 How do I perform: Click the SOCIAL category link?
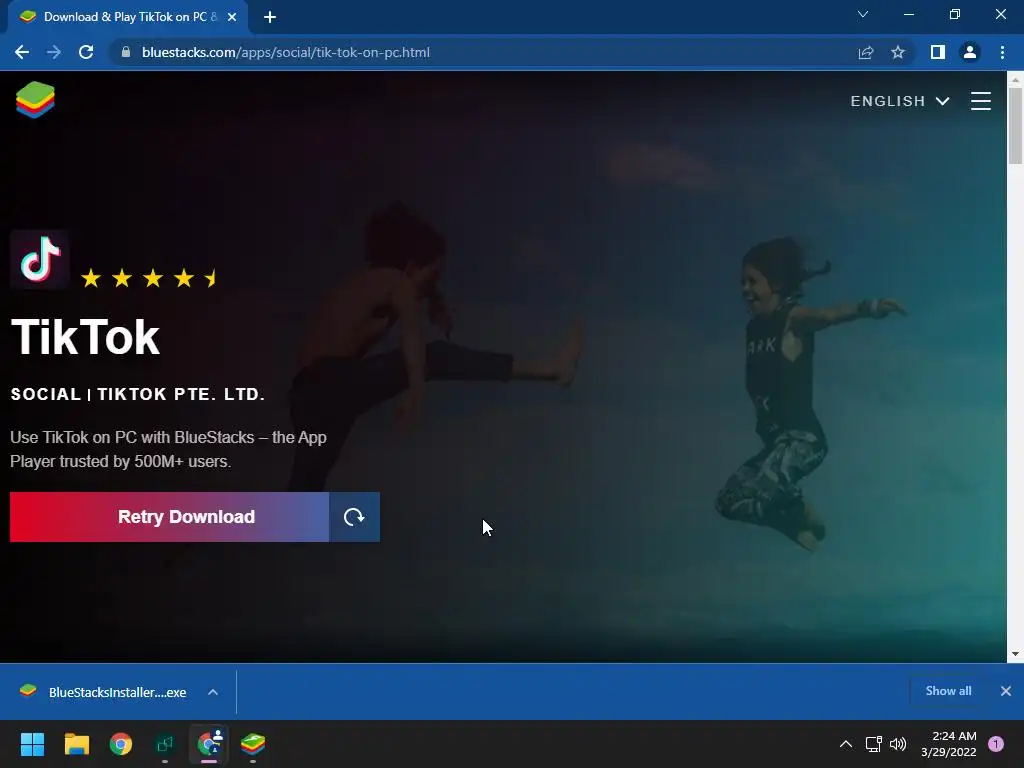coord(46,394)
